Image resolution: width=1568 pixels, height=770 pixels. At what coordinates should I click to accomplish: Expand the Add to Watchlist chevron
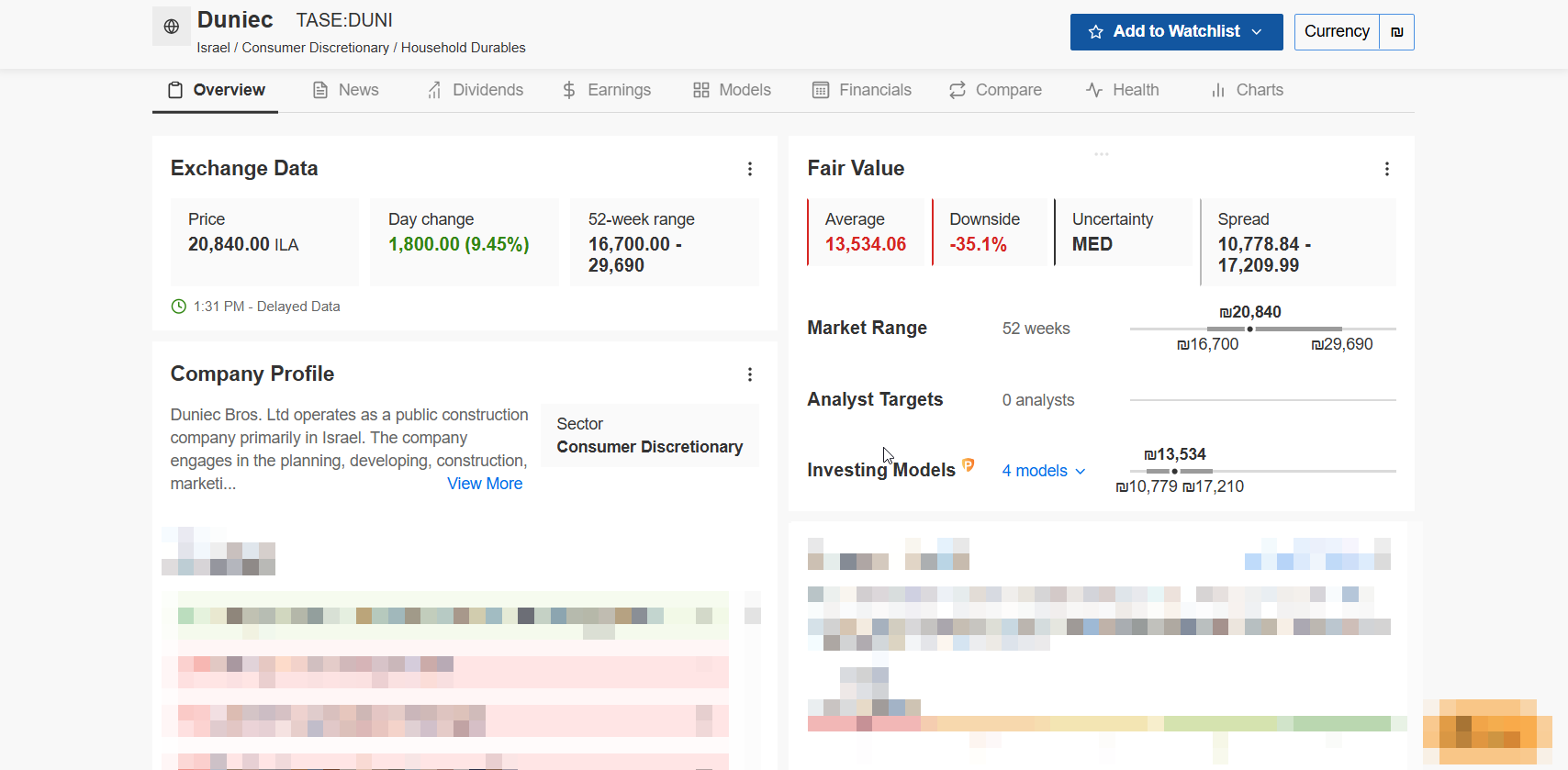pos(1257,32)
